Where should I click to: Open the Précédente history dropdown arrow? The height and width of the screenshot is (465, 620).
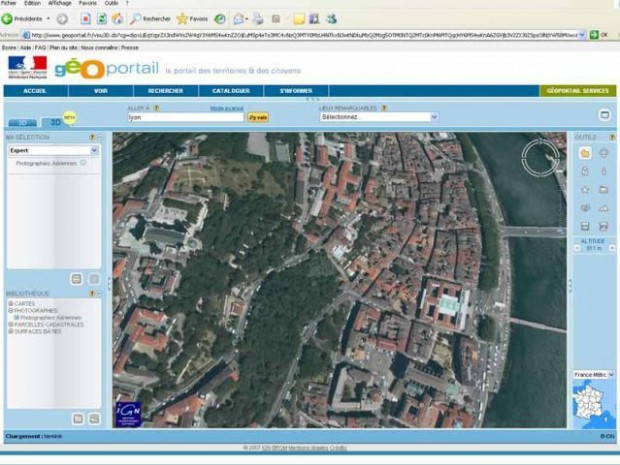pyautogui.click(x=48, y=19)
